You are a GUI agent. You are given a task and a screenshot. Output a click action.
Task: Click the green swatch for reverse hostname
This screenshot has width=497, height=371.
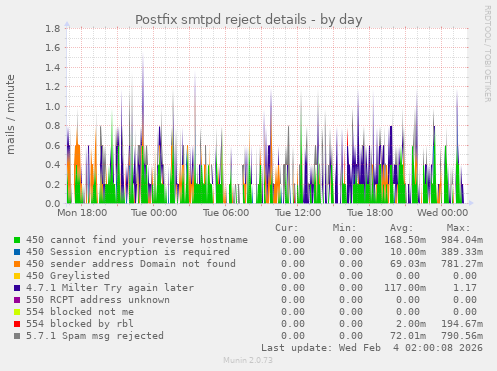point(17,240)
